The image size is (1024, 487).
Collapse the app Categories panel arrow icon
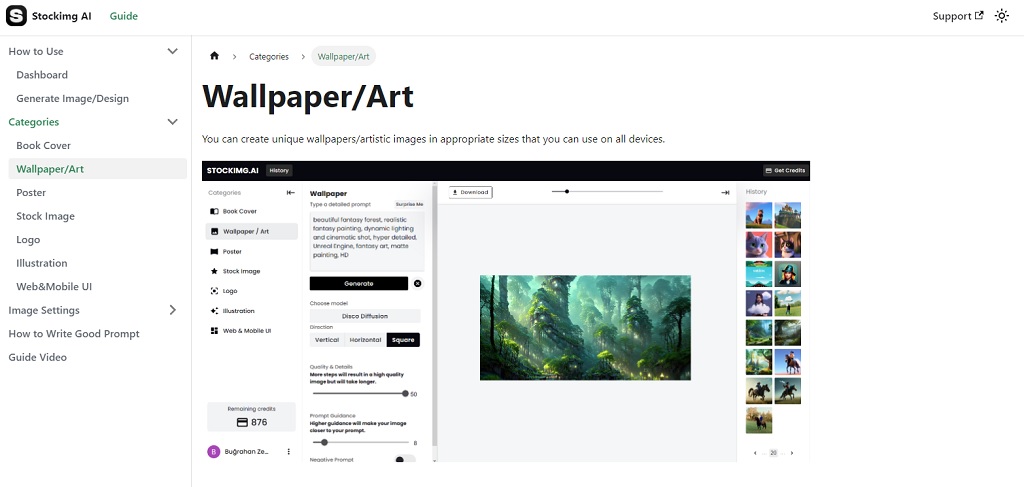click(x=291, y=193)
